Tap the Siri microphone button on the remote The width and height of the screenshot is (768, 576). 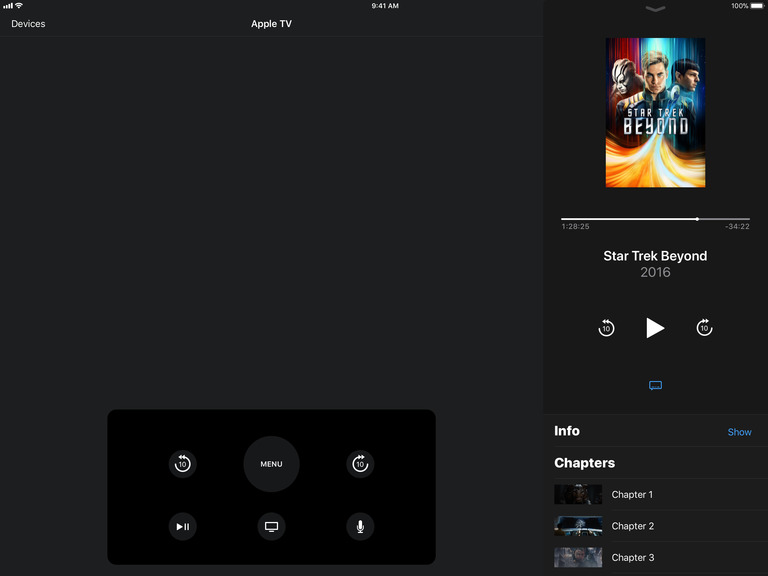(x=360, y=527)
